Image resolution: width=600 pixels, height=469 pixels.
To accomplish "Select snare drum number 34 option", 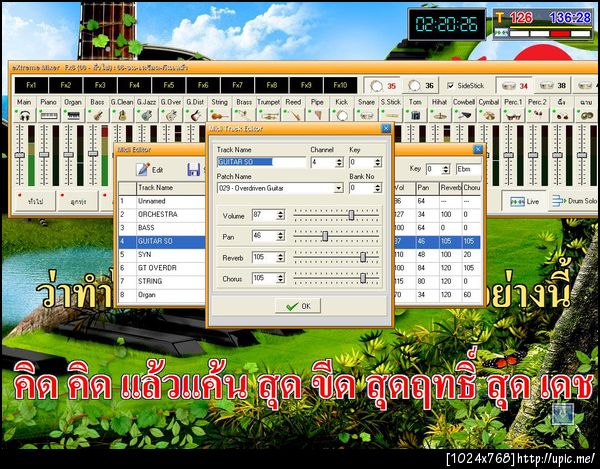I will click(x=515, y=86).
